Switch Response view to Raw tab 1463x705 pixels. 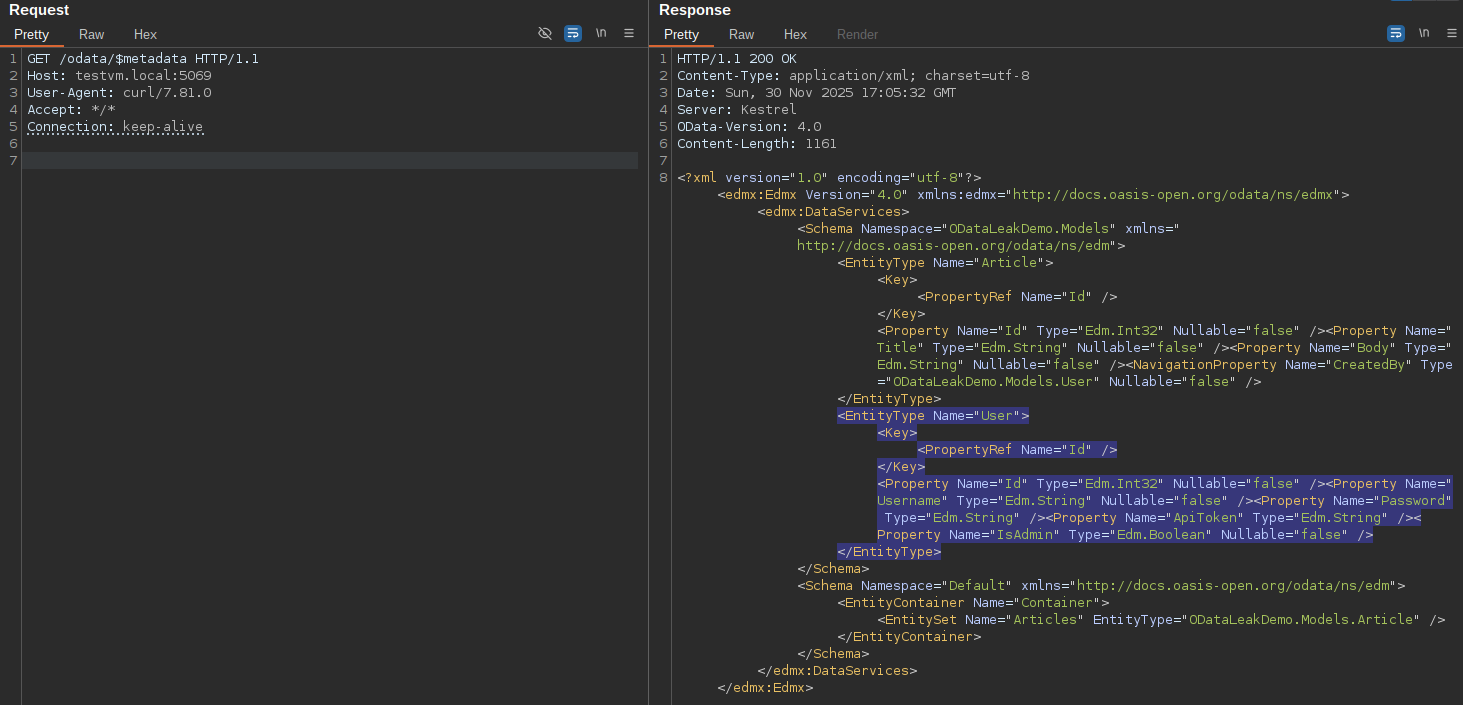[742, 34]
